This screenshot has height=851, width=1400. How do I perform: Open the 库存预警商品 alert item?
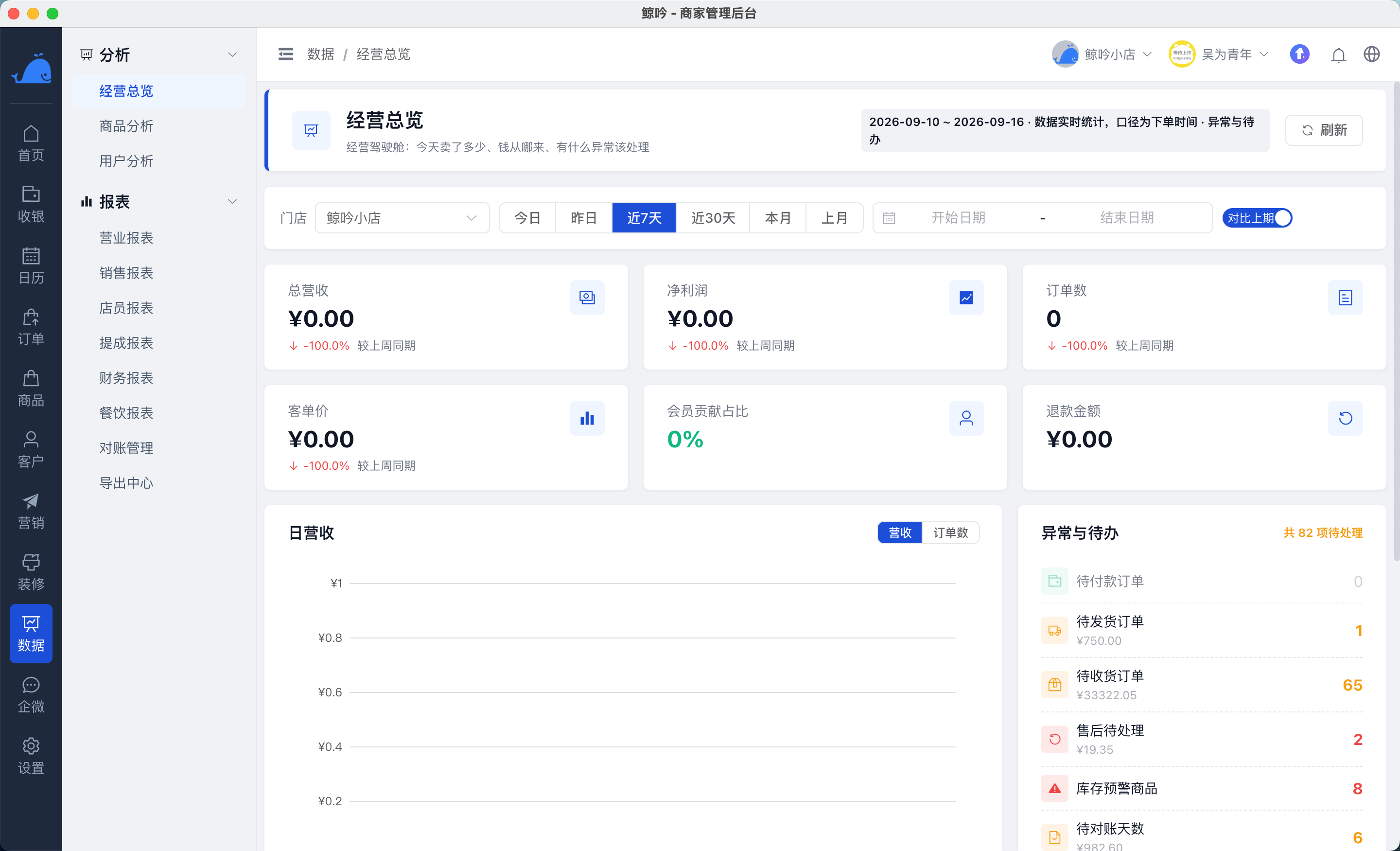point(1202,788)
